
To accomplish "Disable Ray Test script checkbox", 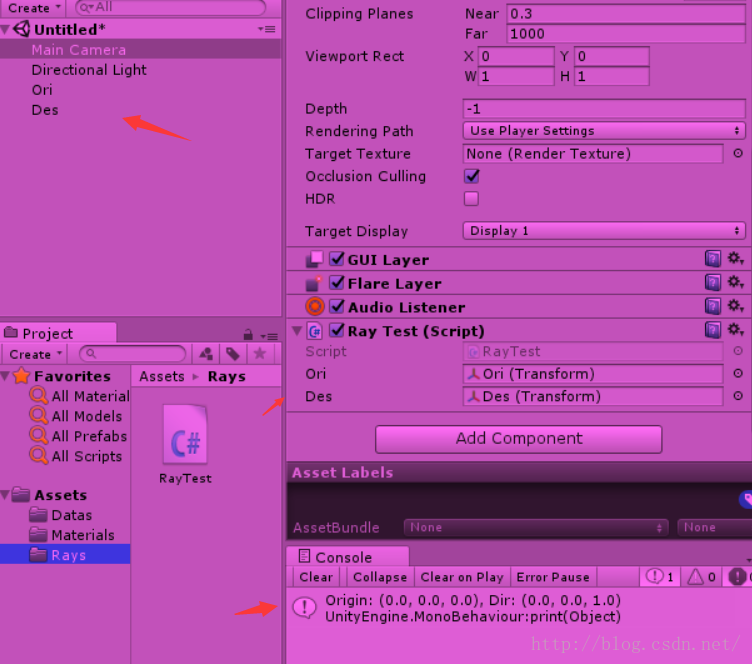I will 337,330.
